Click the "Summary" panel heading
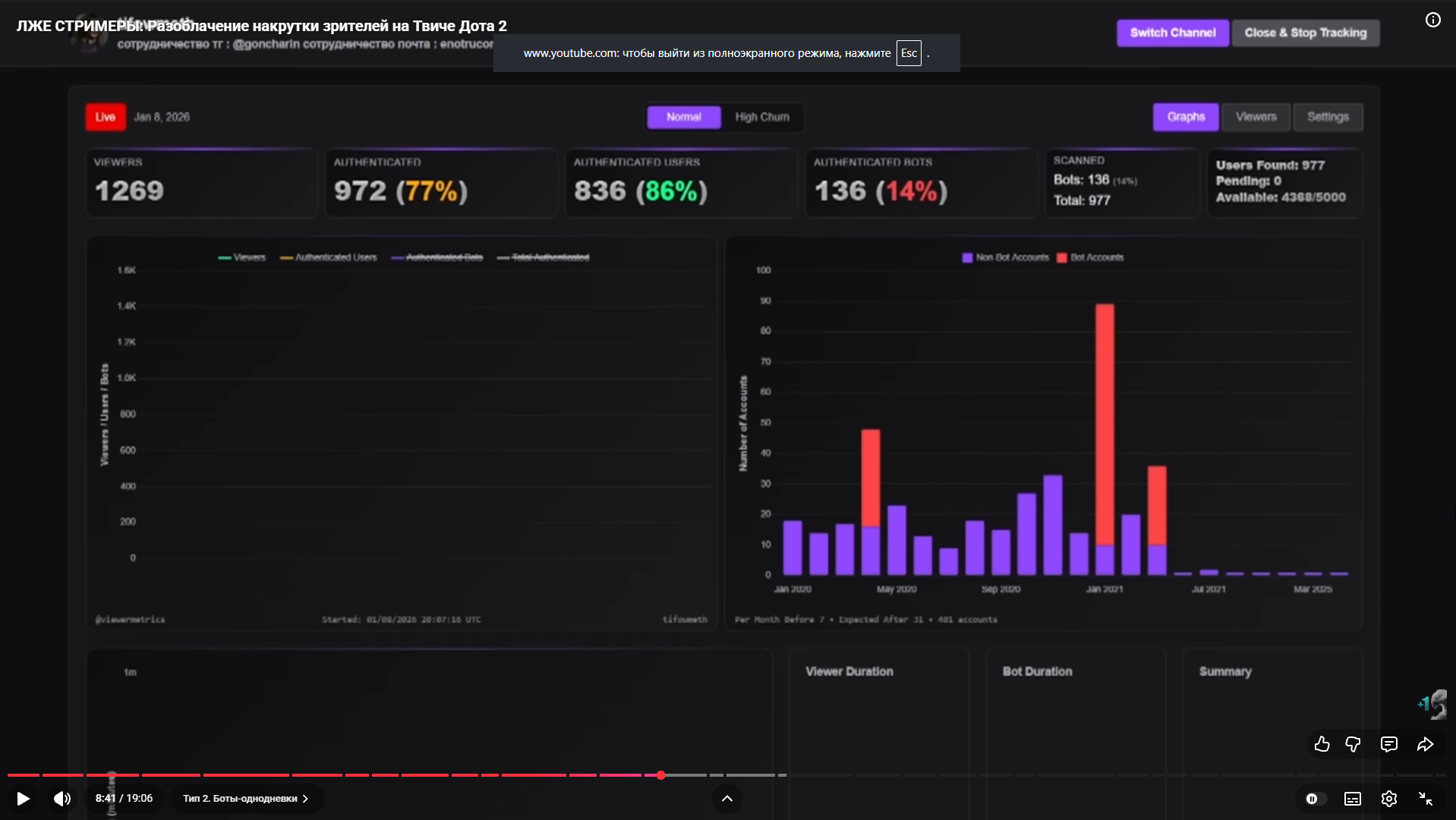Screen dimensions: 1456x820 (x=1225, y=672)
